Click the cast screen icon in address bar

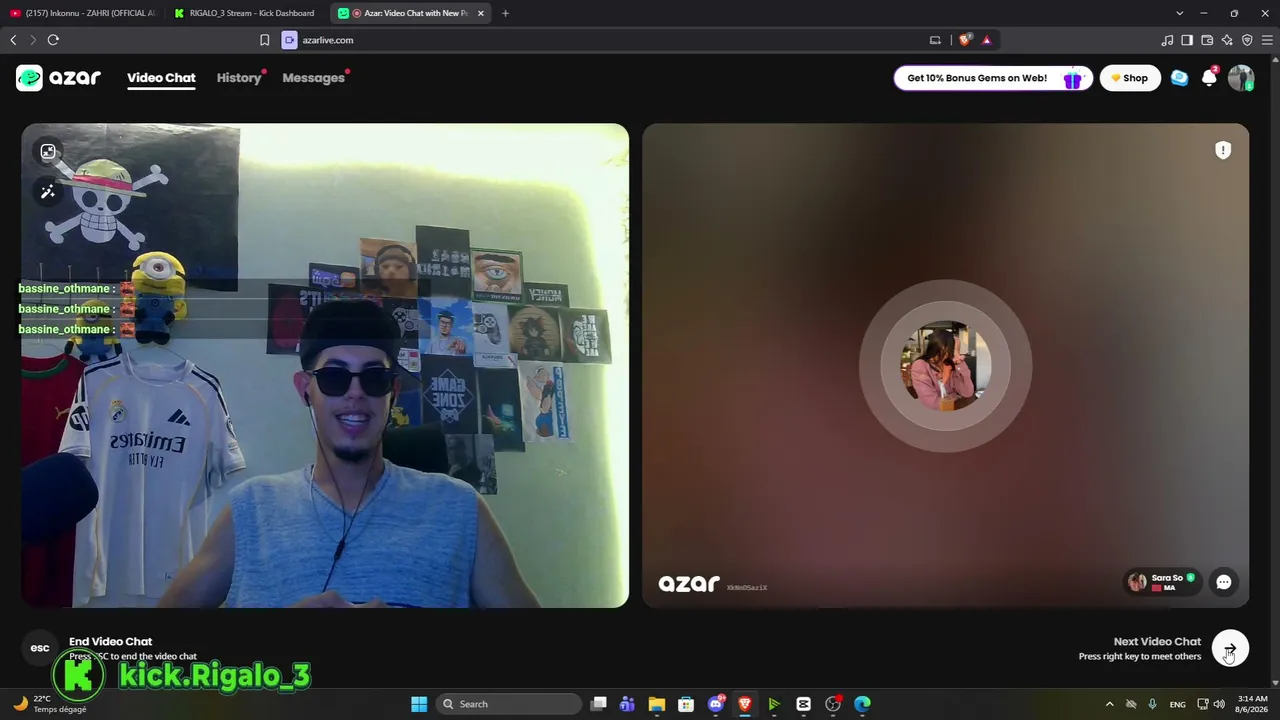(x=935, y=40)
